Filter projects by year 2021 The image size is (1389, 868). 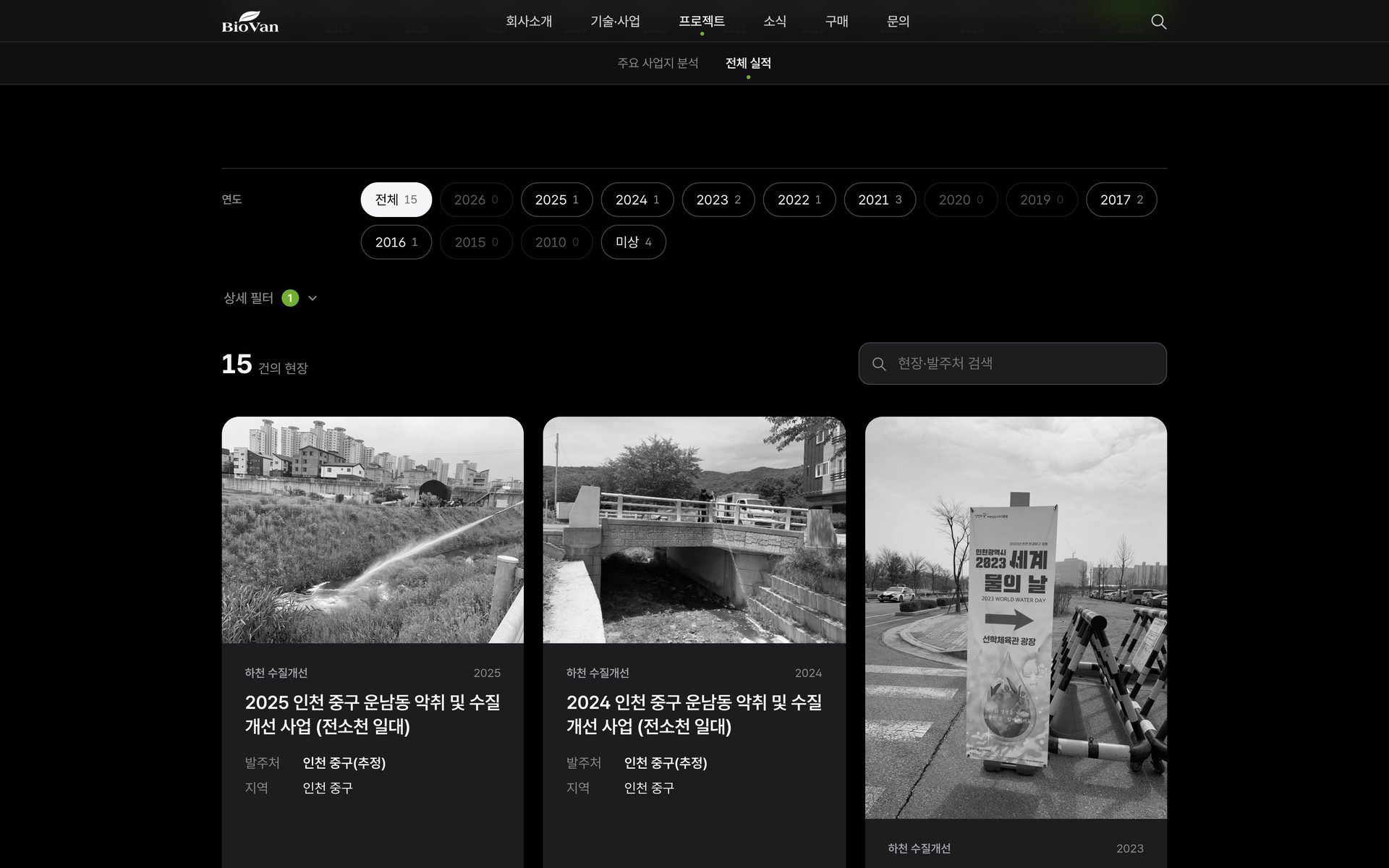click(880, 200)
